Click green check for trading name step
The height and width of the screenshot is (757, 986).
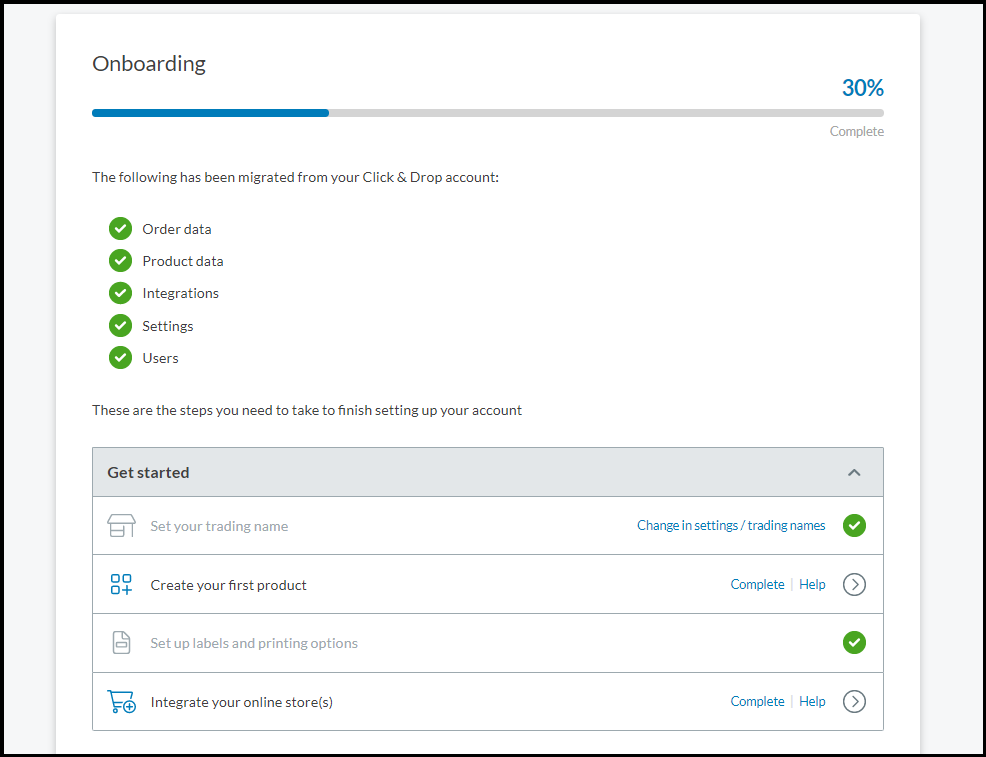coord(854,526)
